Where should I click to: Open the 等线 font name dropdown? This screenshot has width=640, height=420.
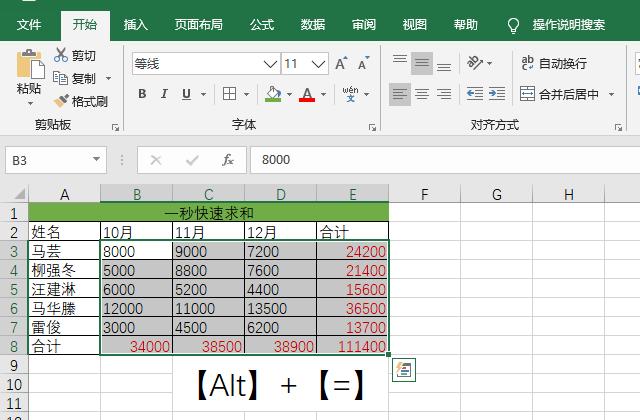tap(270, 64)
